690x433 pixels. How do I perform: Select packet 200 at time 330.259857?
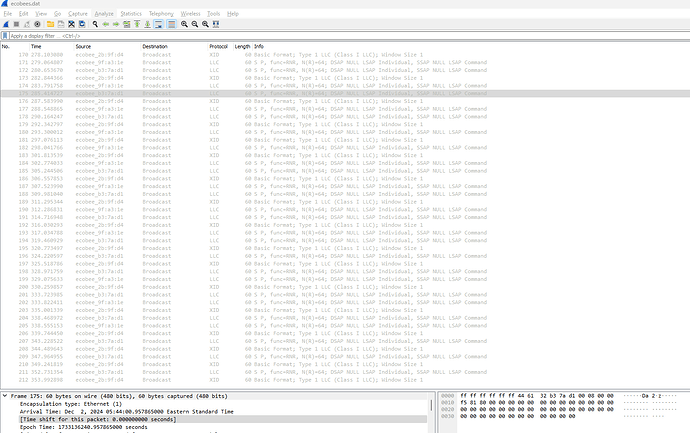tap(345, 287)
